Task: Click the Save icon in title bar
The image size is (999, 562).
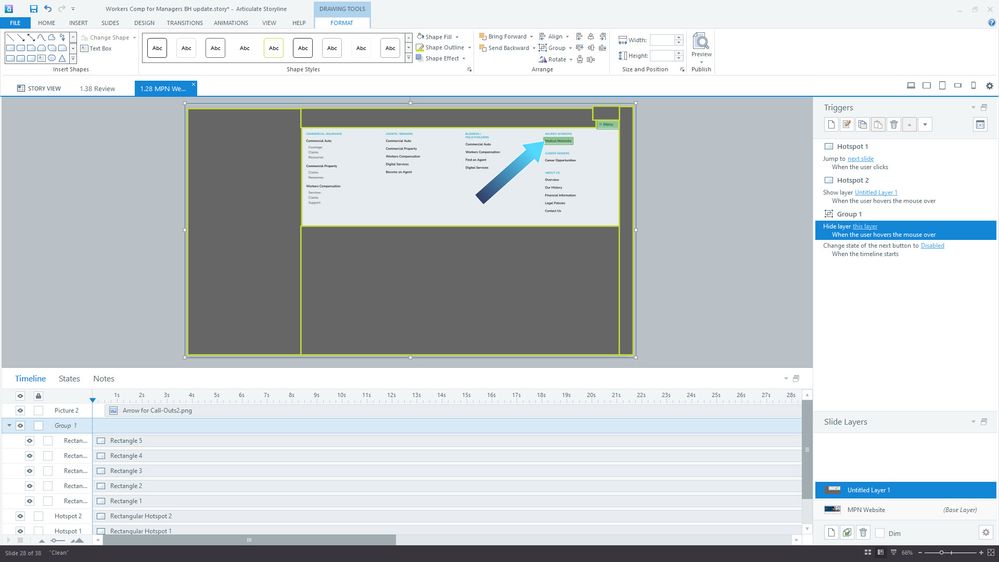Action: pos(33,8)
